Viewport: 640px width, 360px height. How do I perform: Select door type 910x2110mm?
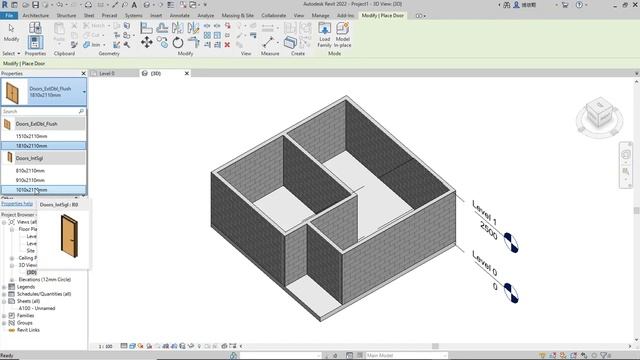(x=44, y=180)
